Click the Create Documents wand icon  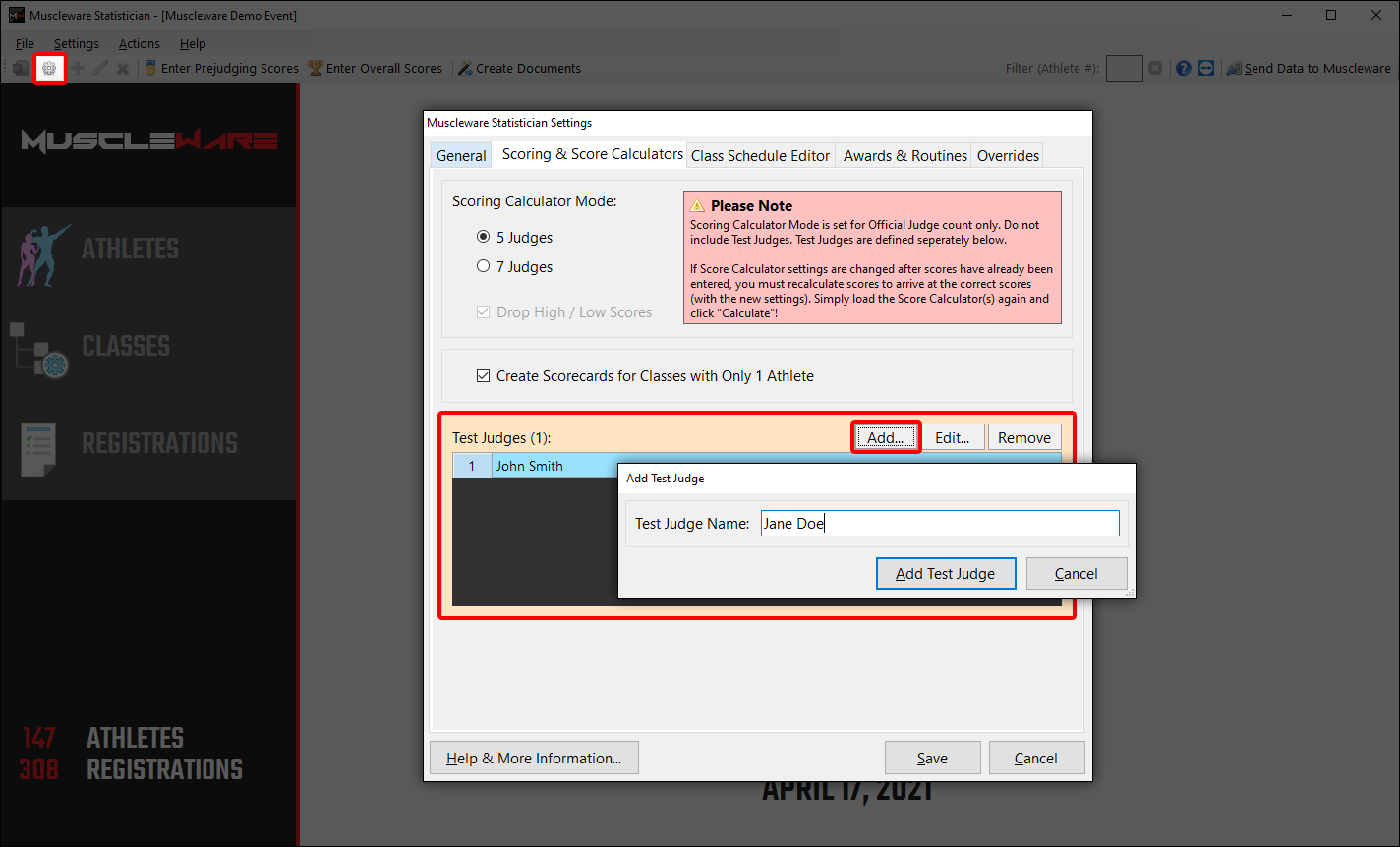click(x=466, y=69)
